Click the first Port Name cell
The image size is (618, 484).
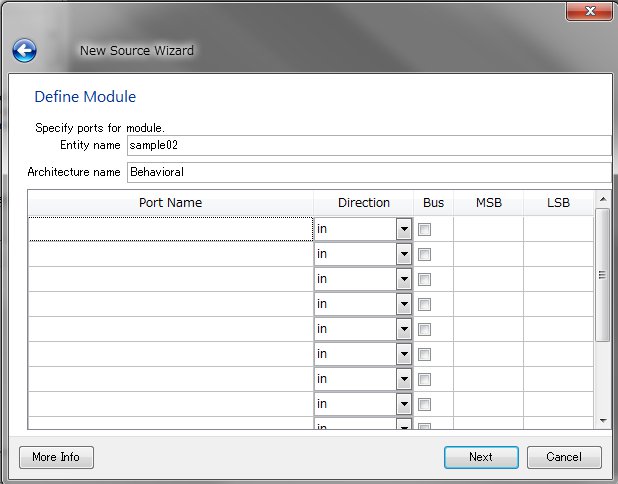(x=170, y=229)
